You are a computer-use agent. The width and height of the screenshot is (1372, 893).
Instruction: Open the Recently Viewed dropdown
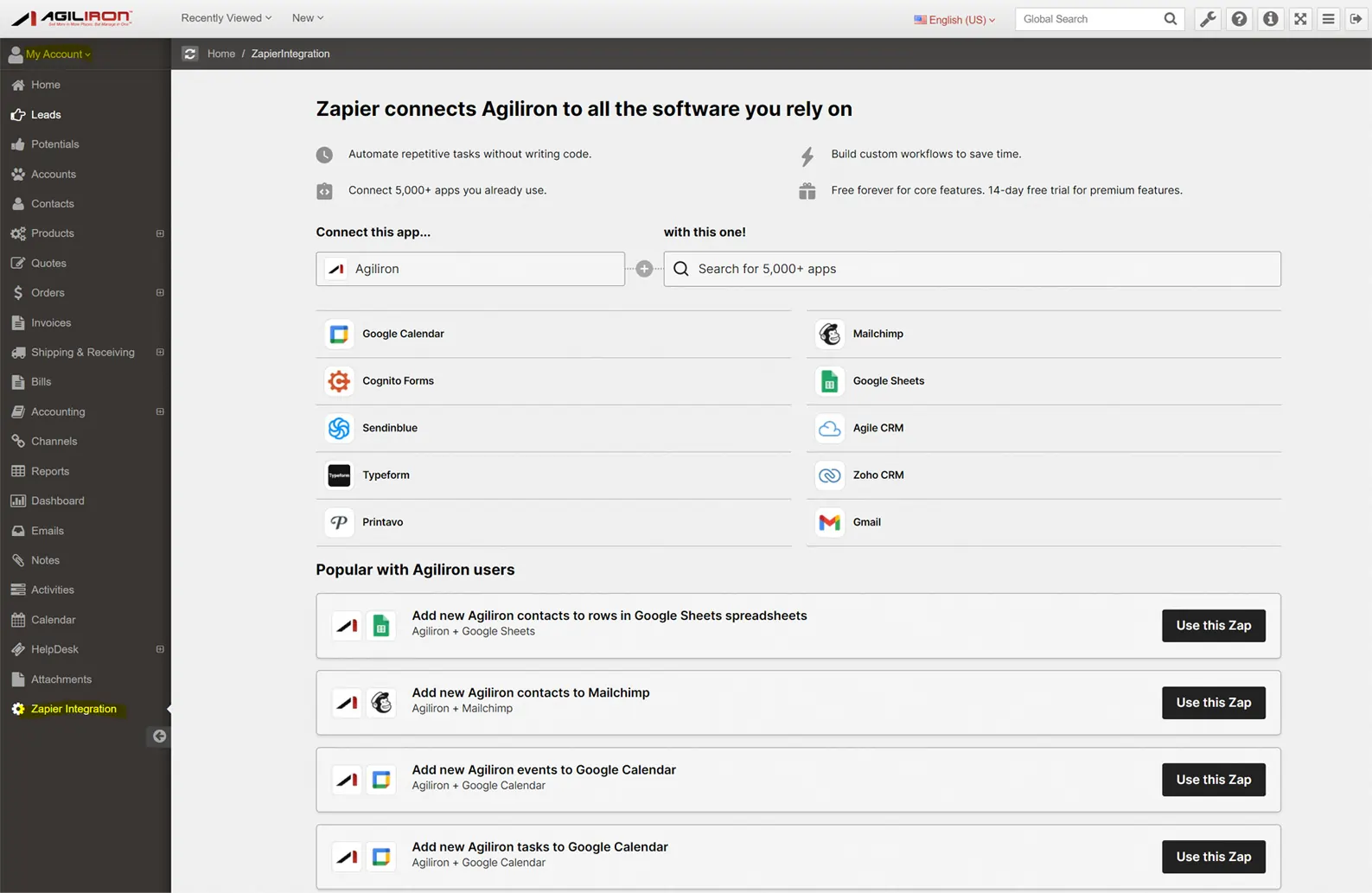pyautogui.click(x=227, y=18)
